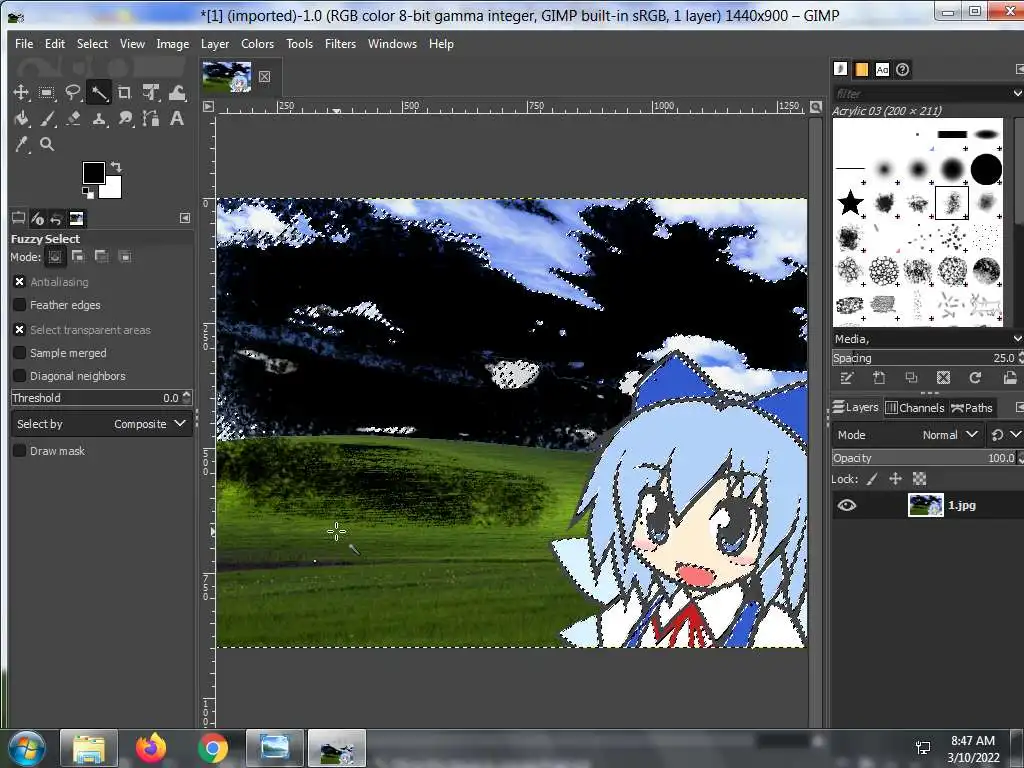The height and width of the screenshot is (768, 1024).
Task: Select the Free Select lasso tool
Action: click(72, 92)
